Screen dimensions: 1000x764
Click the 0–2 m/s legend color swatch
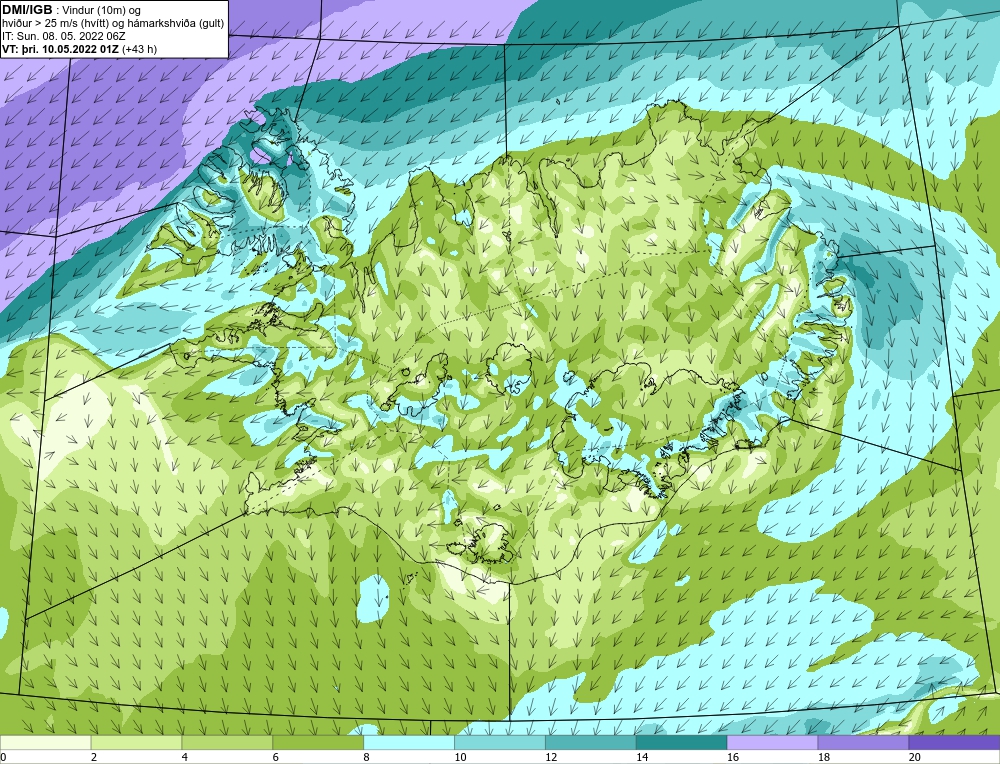(x=45, y=742)
